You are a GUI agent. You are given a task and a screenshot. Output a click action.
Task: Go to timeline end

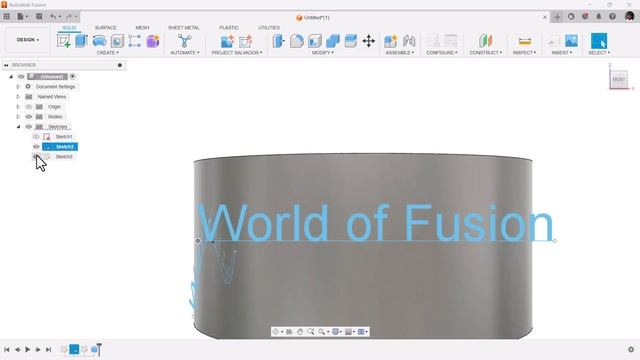tap(49, 349)
